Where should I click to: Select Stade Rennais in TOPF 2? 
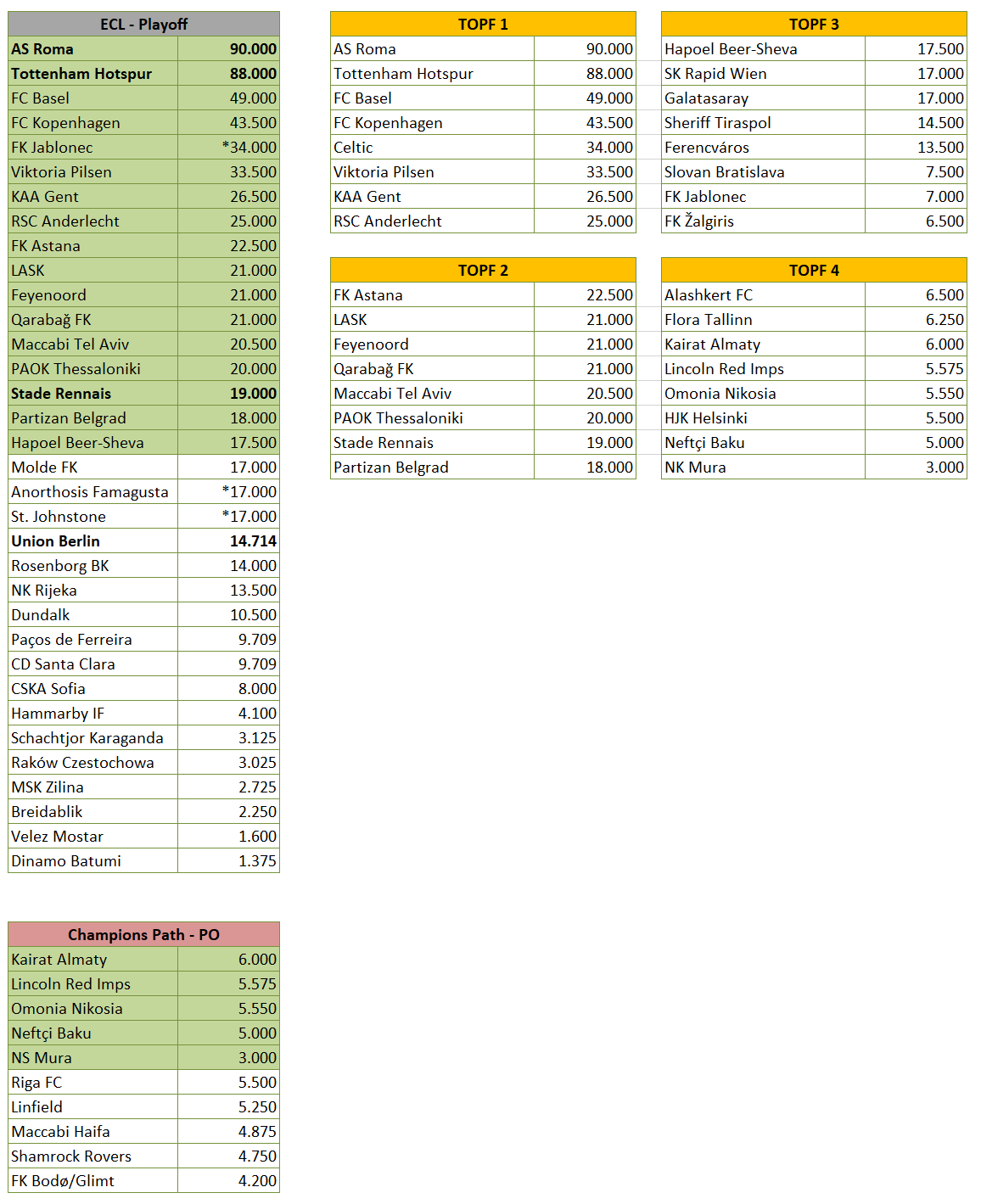pyautogui.click(x=433, y=442)
